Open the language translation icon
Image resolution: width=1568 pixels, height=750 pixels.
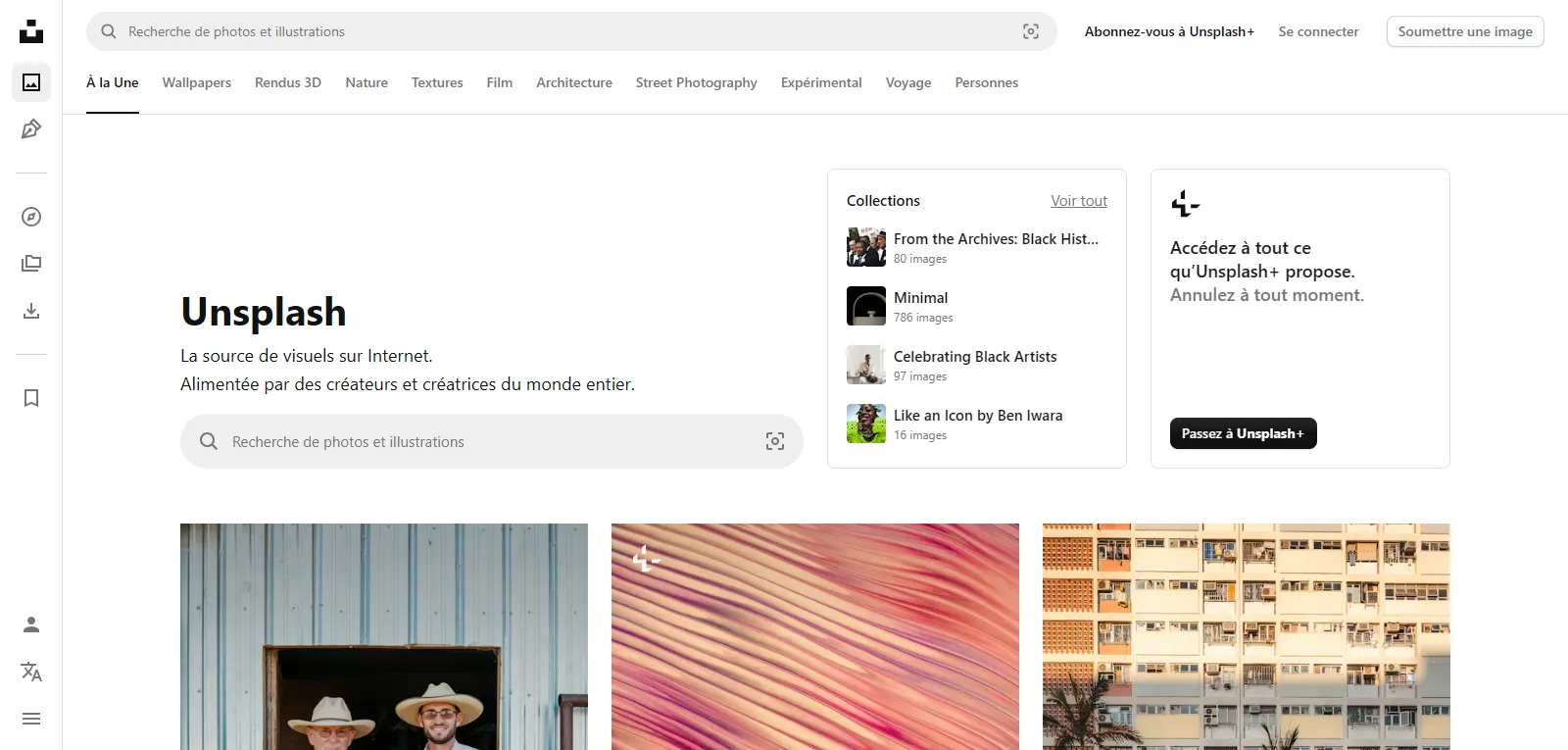pyautogui.click(x=31, y=672)
